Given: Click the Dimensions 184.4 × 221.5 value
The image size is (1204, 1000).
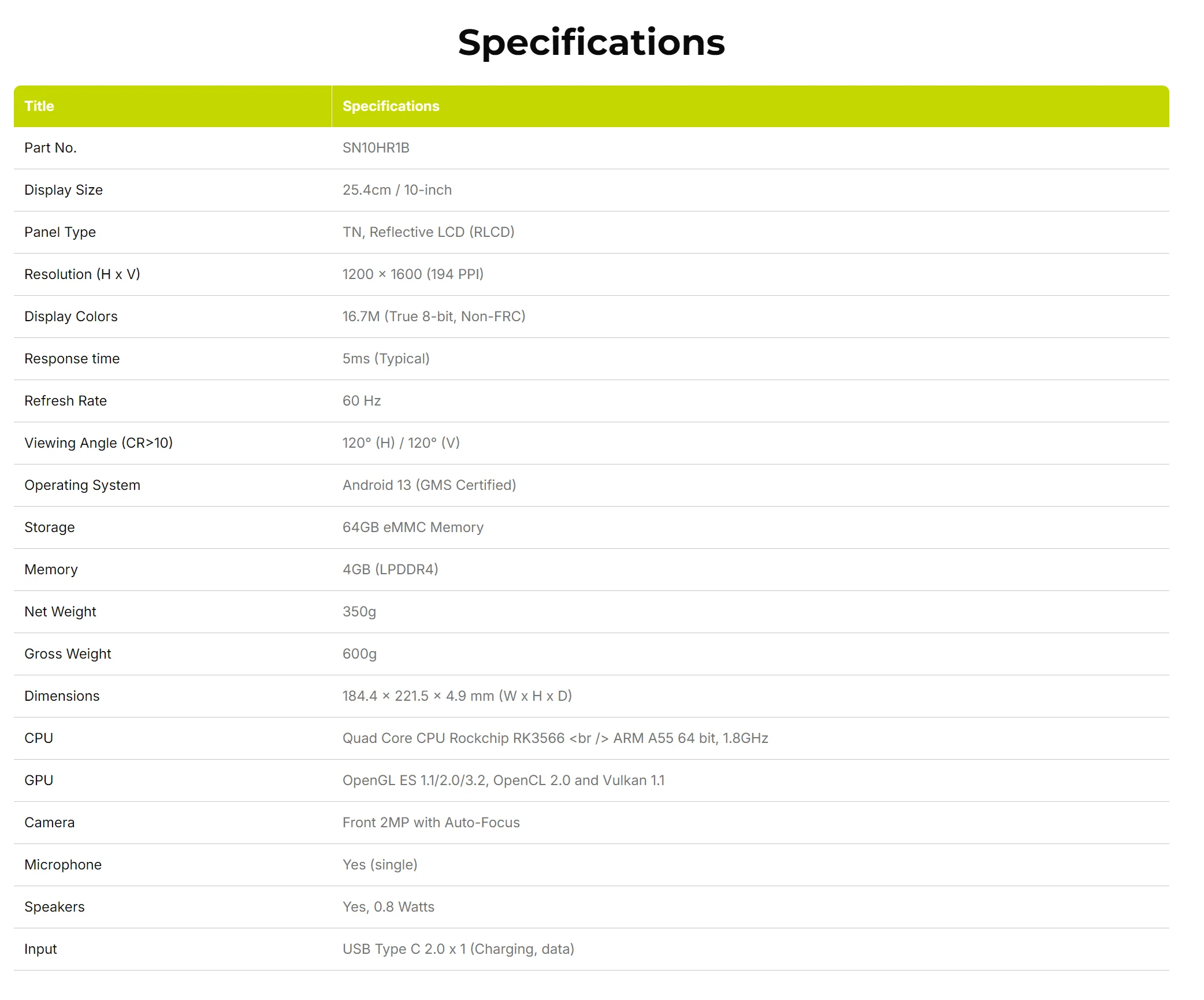Looking at the screenshot, I should coord(457,696).
